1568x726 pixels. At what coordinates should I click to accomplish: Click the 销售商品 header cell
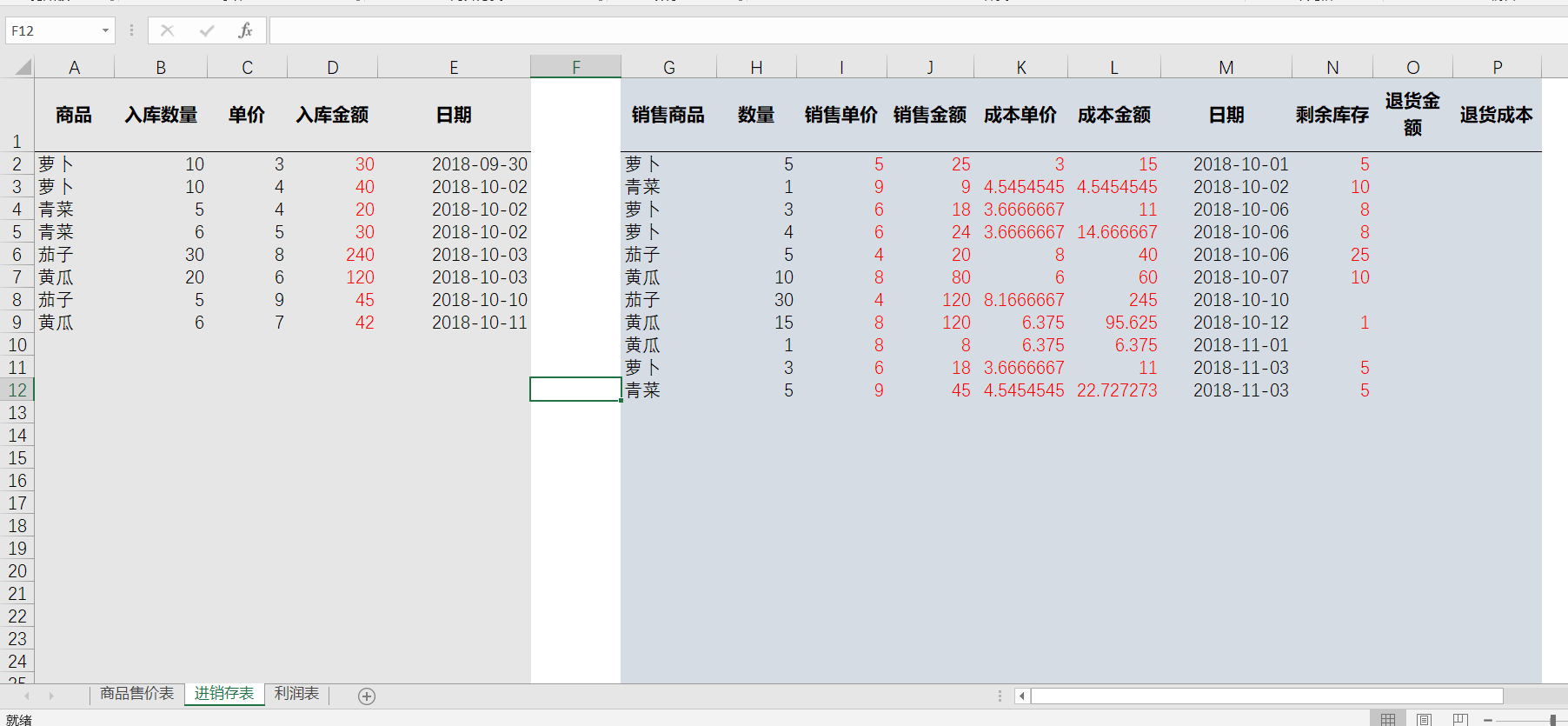point(668,115)
